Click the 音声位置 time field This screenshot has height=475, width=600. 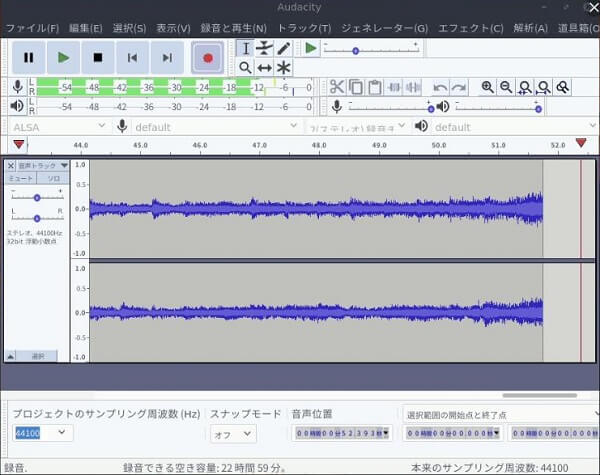(x=342, y=433)
